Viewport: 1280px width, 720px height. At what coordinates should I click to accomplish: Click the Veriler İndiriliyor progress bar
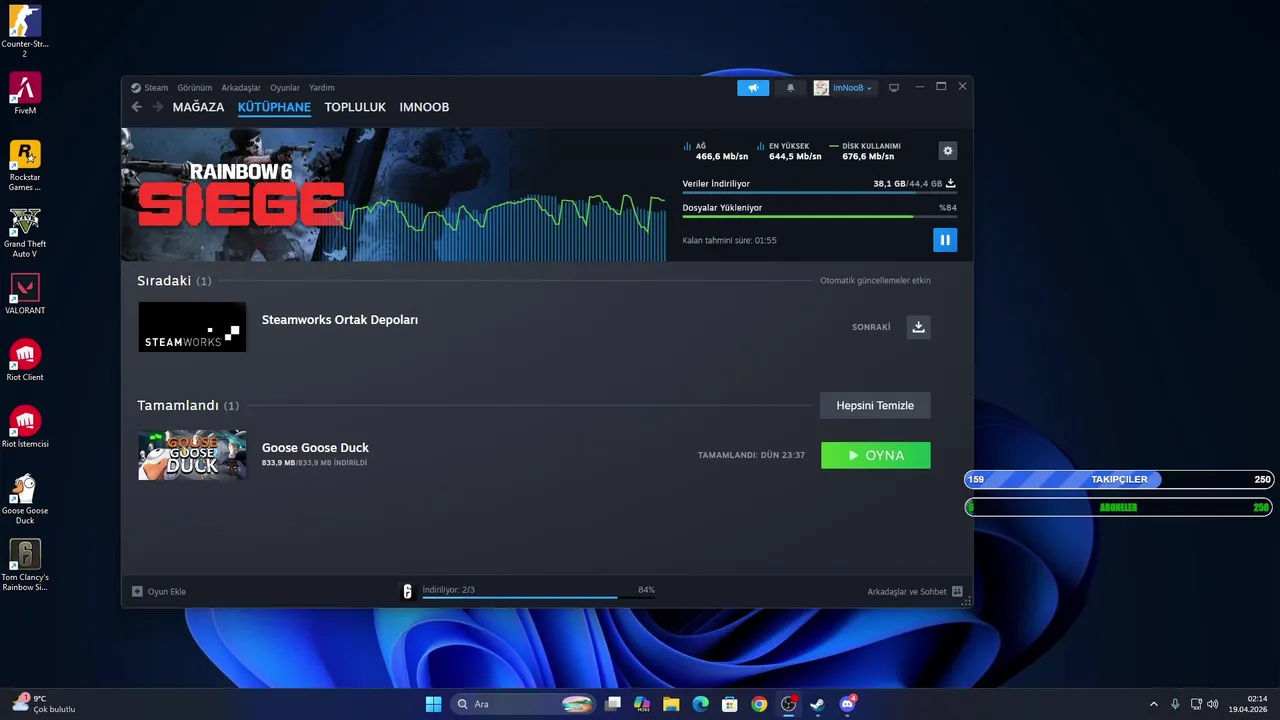819,192
